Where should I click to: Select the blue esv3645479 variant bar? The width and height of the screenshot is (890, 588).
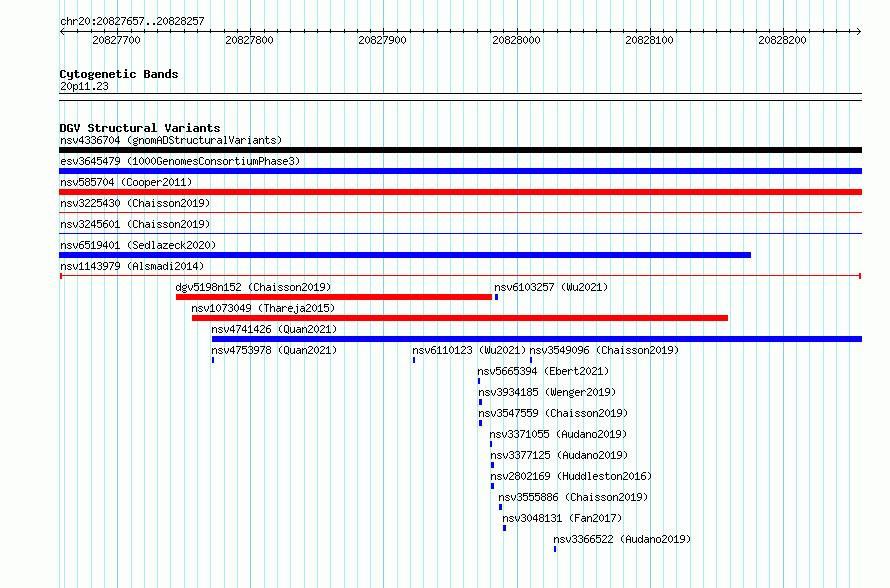pyautogui.click(x=460, y=171)
